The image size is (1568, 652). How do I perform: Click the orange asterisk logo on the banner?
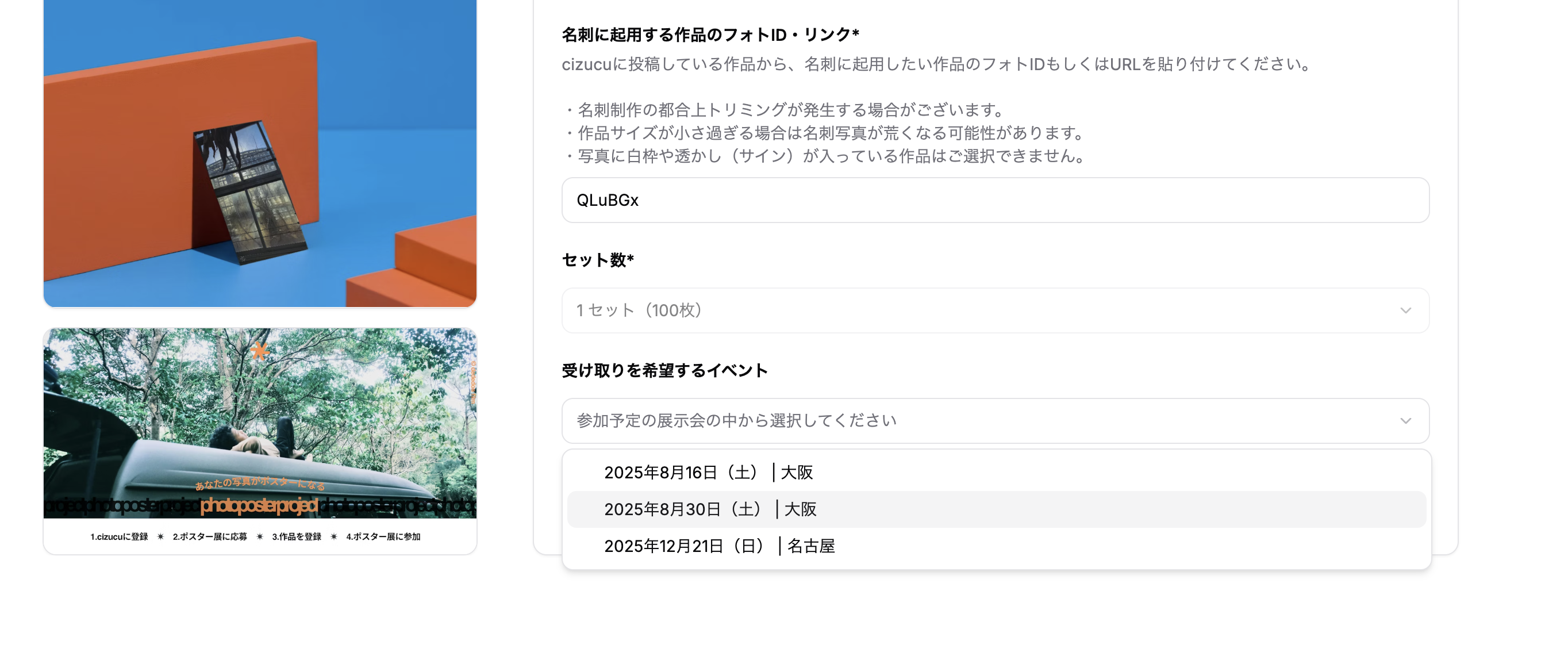coord(260,351)
